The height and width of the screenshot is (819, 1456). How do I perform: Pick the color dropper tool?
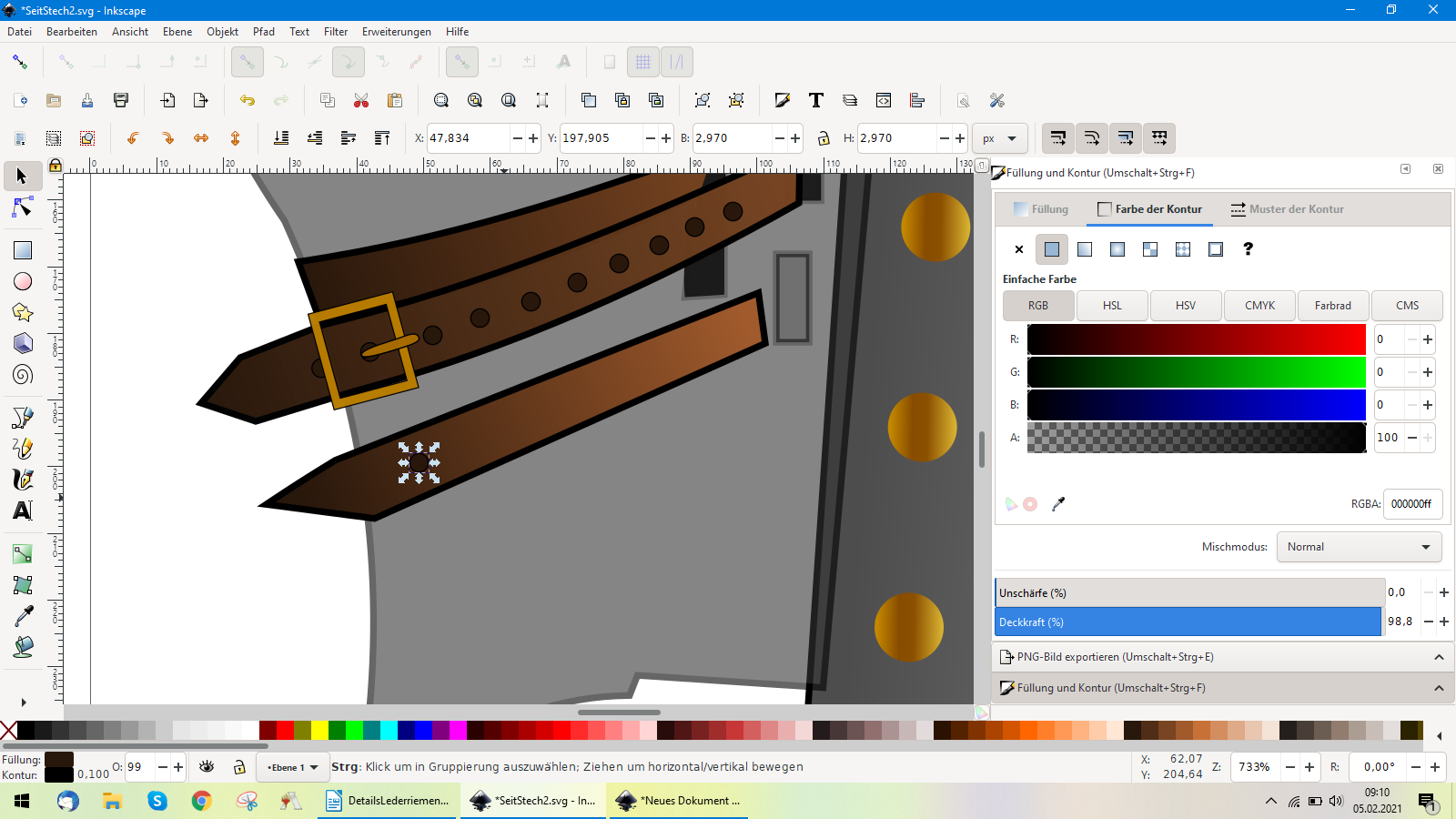click(x=23, y=616)
